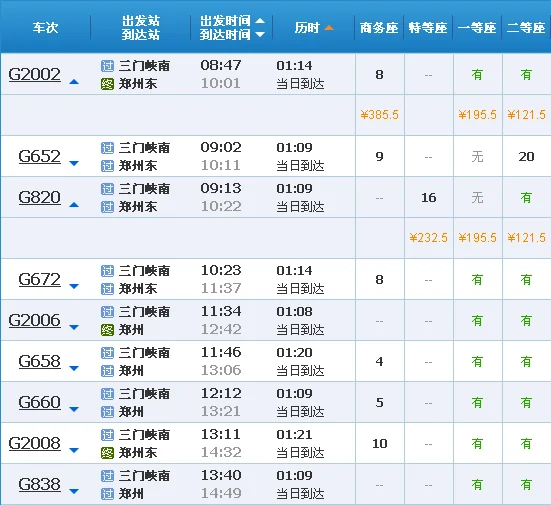Open train G652 details link

[39, 156]
